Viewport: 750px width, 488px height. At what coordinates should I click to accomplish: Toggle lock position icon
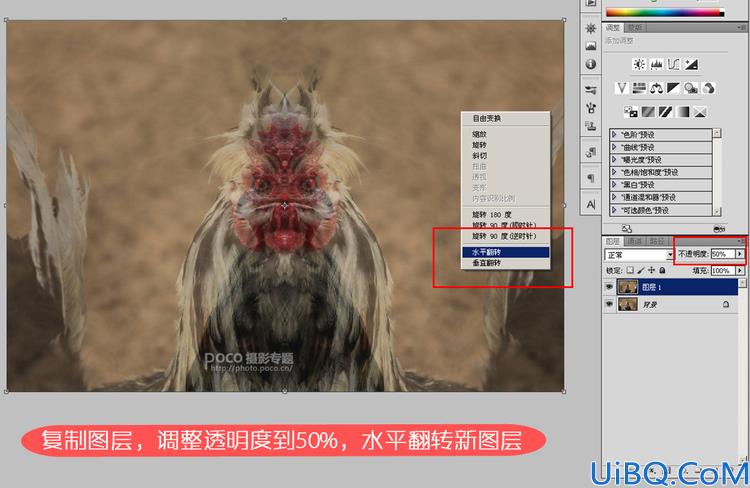coord(651,270)
